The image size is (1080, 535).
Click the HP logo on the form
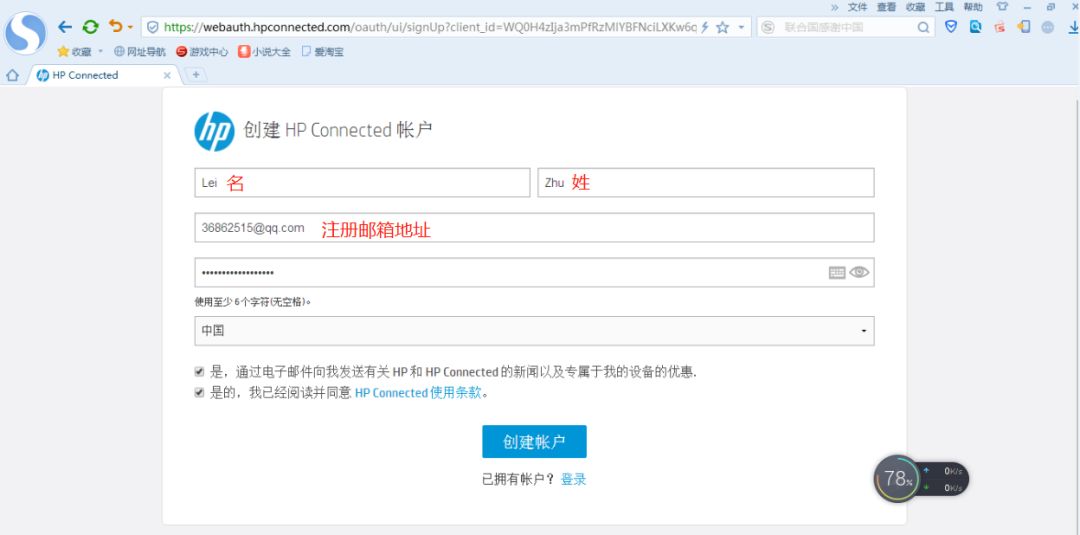214,131
